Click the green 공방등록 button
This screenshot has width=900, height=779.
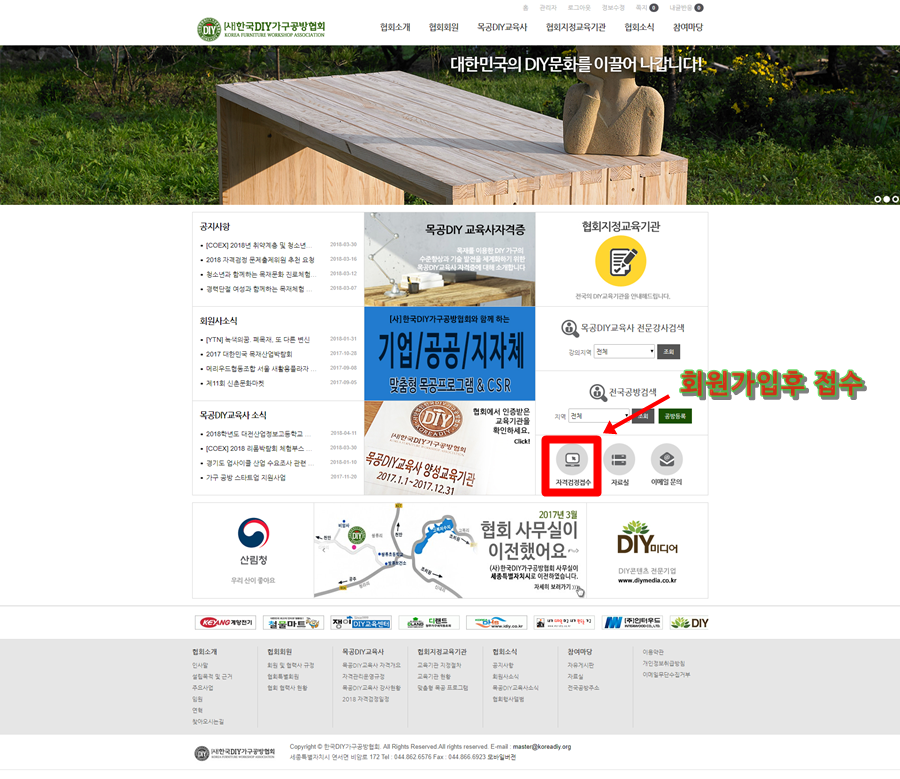pos(675,416)
